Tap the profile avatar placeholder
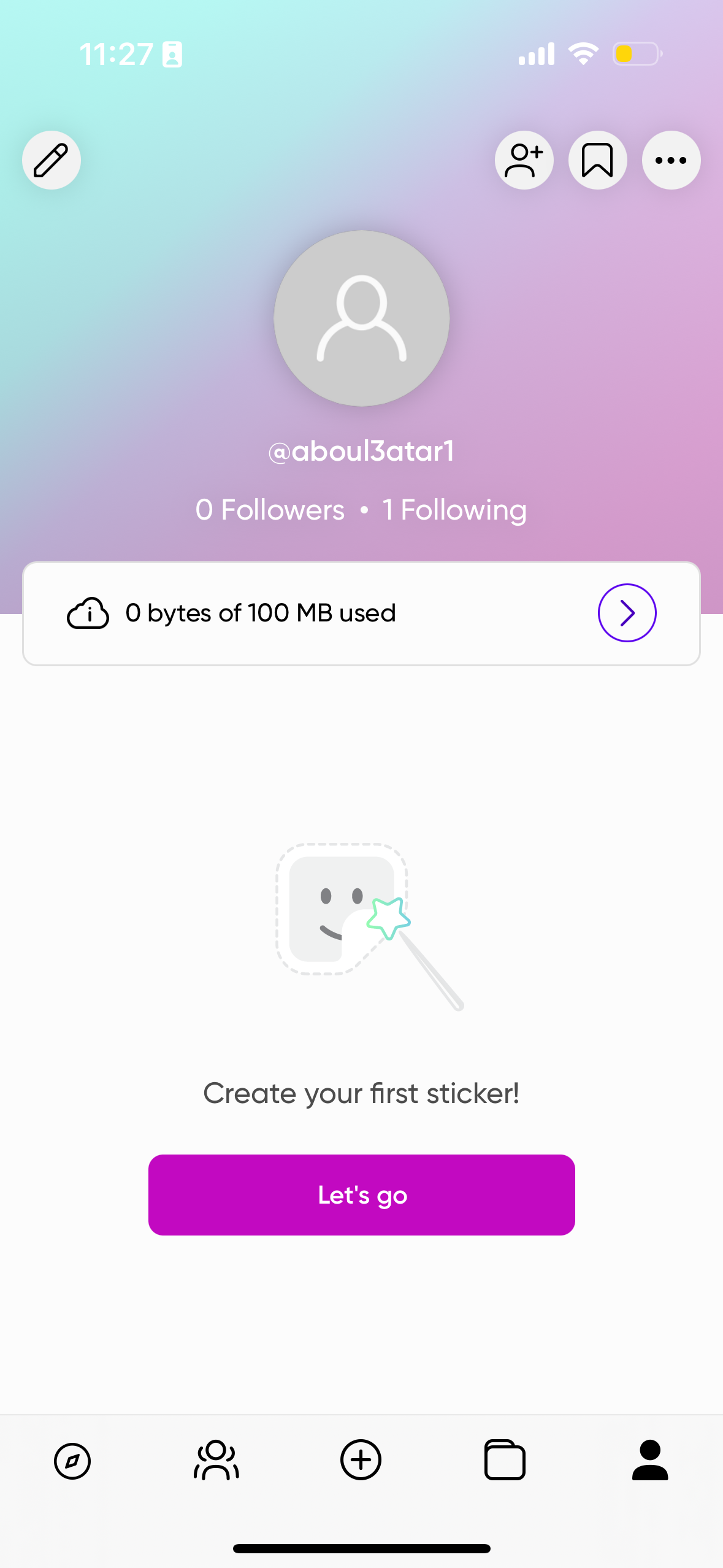Viewport: 723px width, 1568px height. pyautogui.click(x=361, y=318)
